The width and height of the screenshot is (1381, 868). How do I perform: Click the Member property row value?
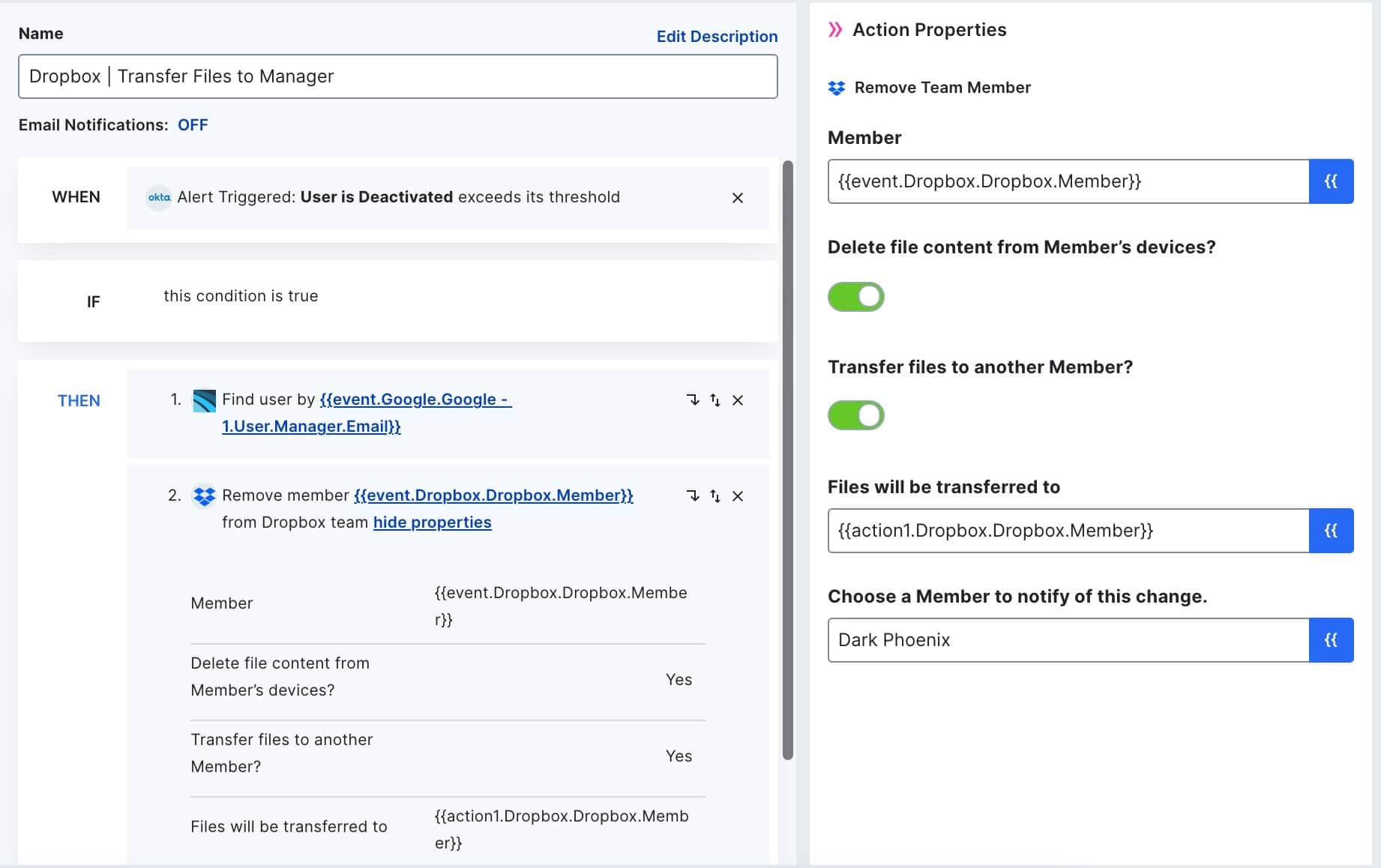561,606
